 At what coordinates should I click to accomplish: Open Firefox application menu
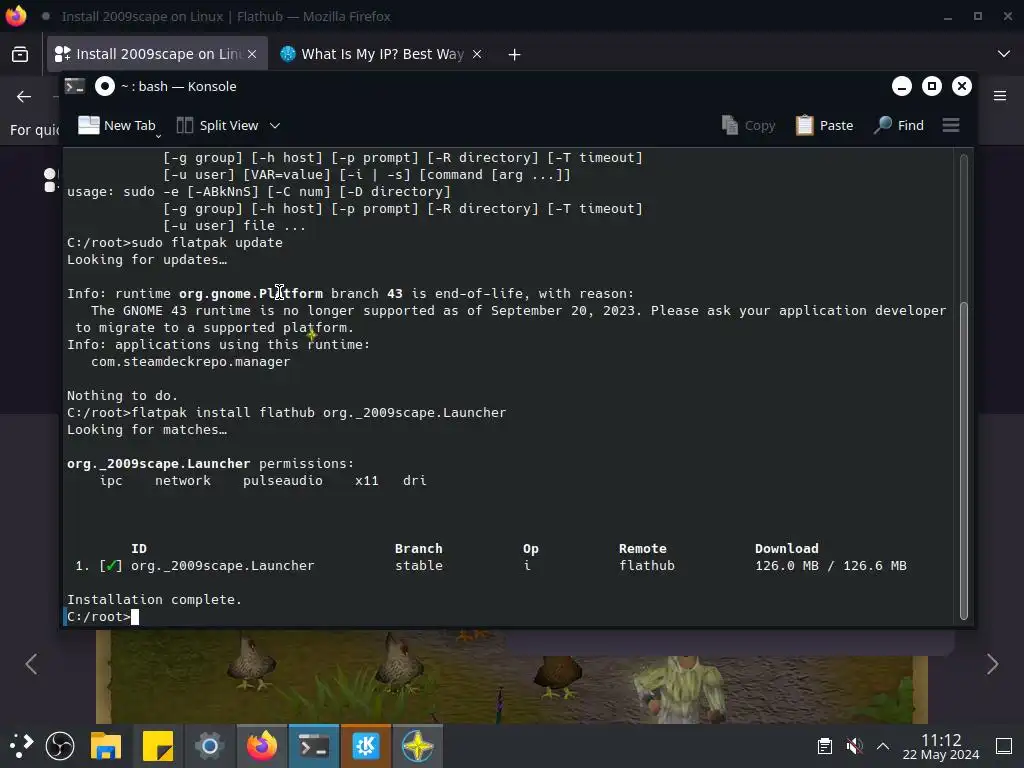[x=1000, y=96]
